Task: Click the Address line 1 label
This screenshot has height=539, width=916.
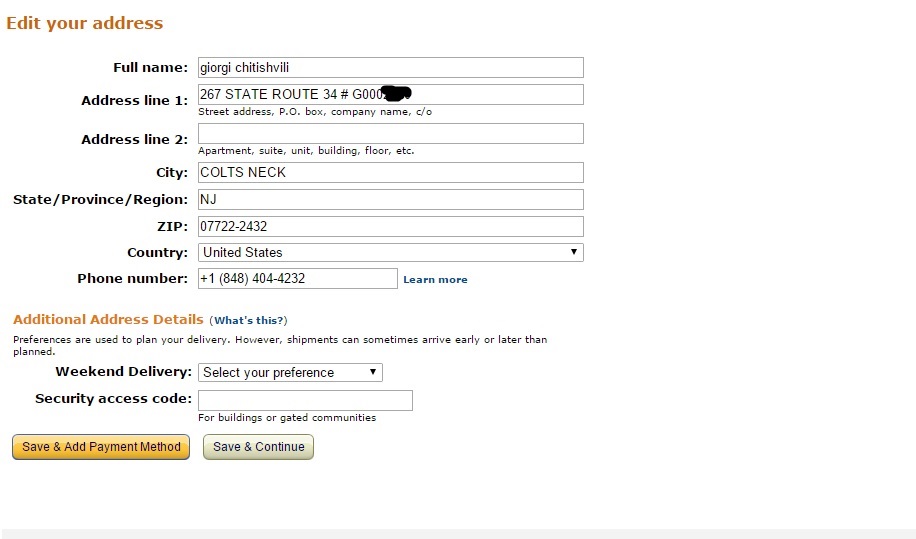Action: [134, 100]
